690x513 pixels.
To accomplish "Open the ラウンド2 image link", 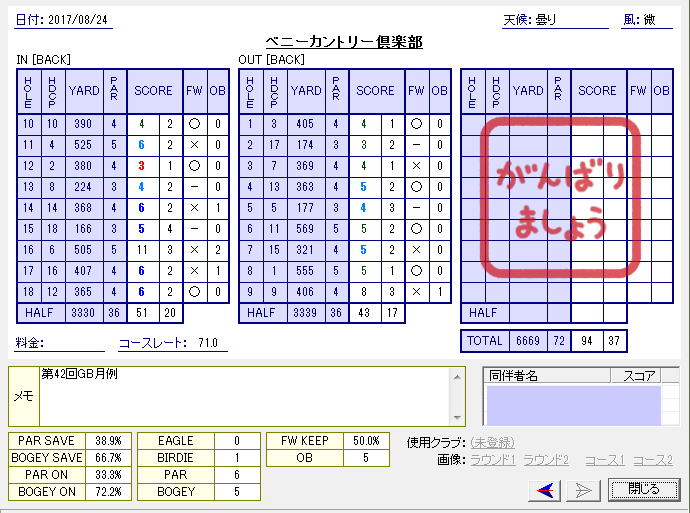I will [546, 460].
